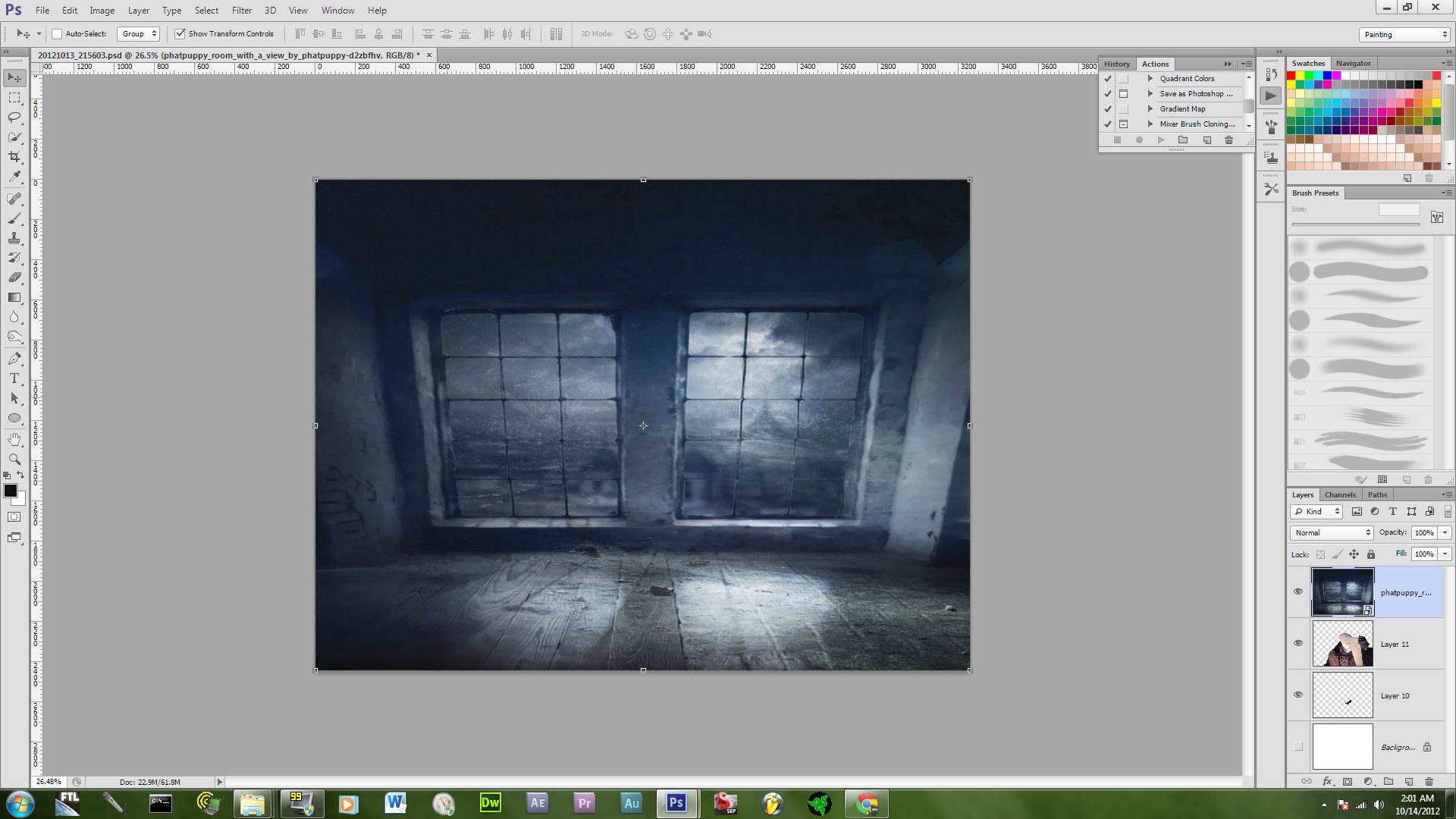The height and width of the screenshot is (819, 1456).
Task: Select the Hand tool
Action: tap(14, 440)
